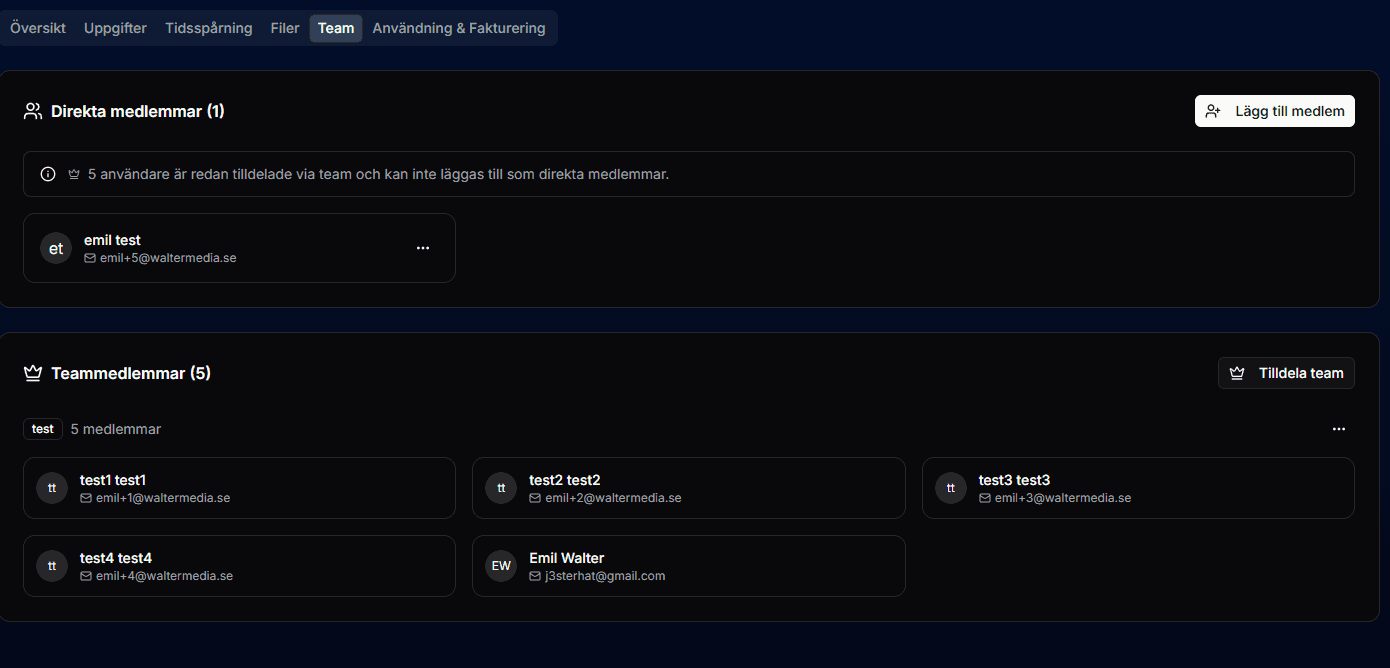The image size is (1390, 668).
Task: Select the name test1 test1
Action: [x=113, y=480]
